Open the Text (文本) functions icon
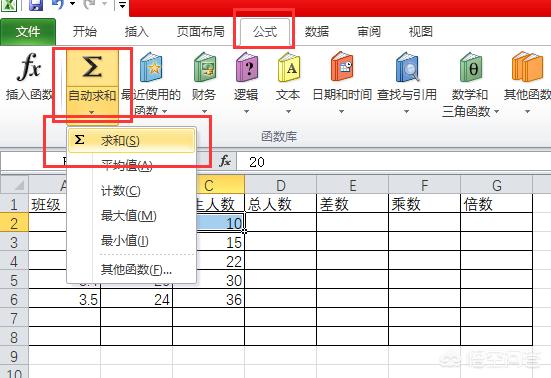Image resolution: width=551 pixels, height=378 pixels. click(x=289, y=67)
